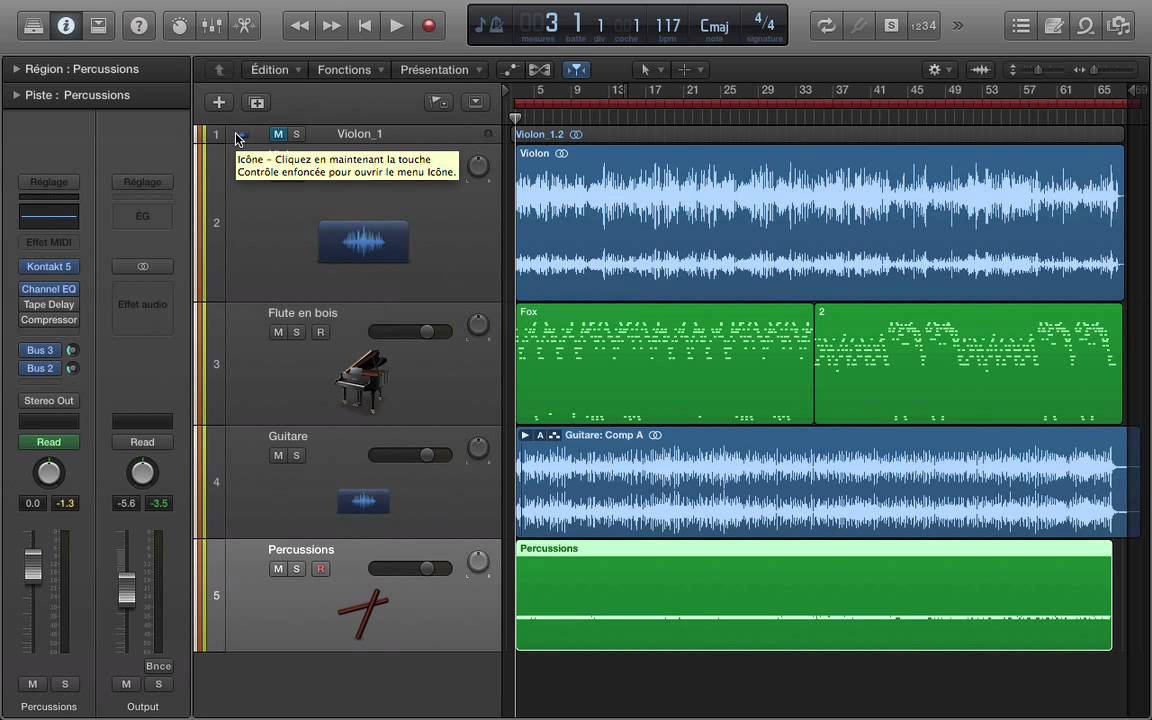Solo the Violon_1 track

[296, 134]
